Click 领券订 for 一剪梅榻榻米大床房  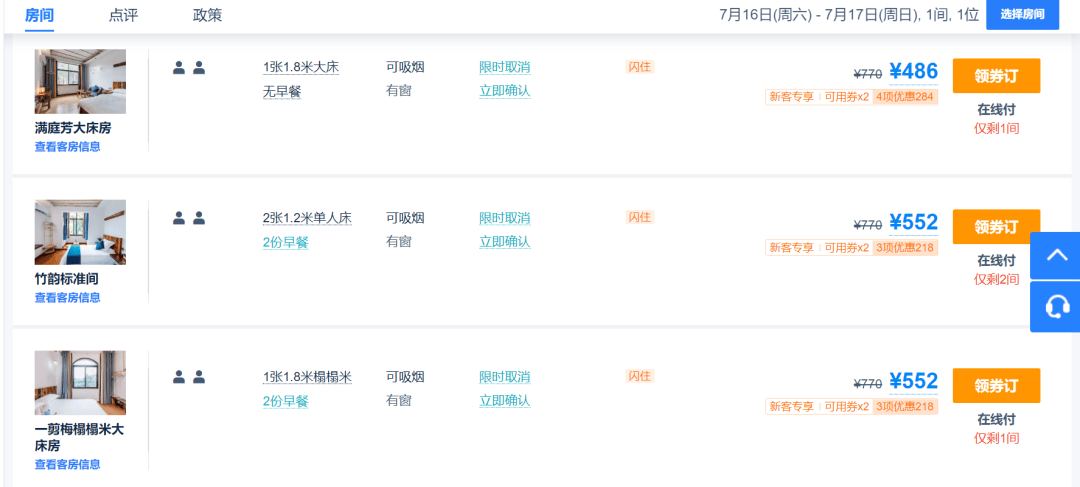pos(996,386)
